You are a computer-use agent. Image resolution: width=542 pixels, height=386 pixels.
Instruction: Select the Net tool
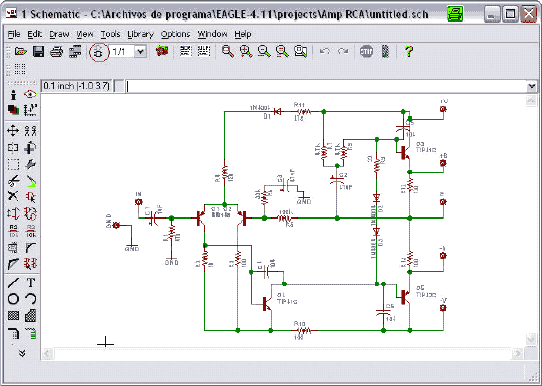coord(31,333)
